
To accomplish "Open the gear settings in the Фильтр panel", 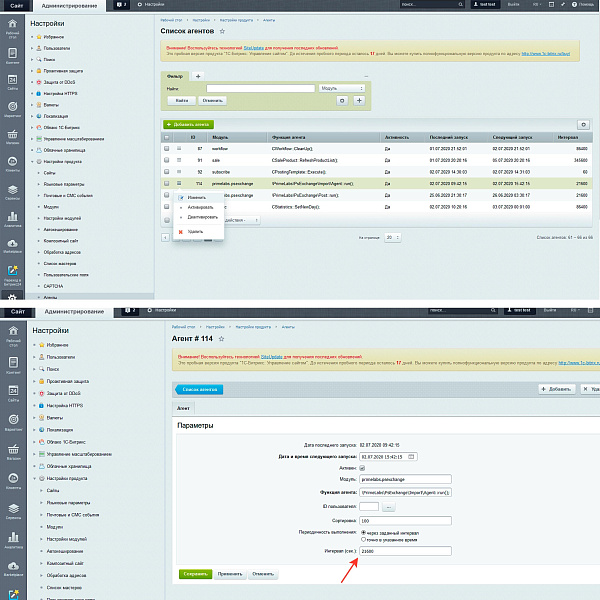I will tap(343, 100).
